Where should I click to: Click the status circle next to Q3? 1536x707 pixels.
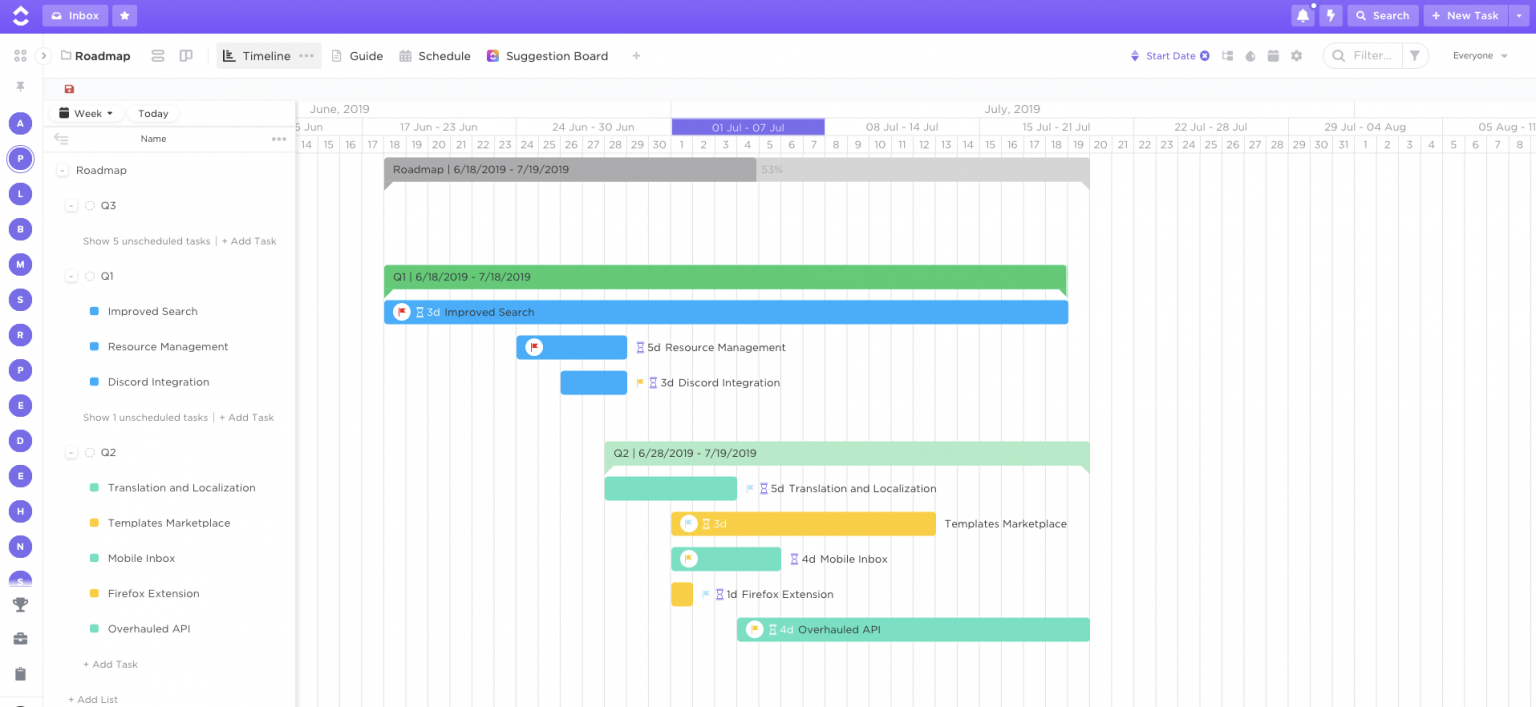90,205
